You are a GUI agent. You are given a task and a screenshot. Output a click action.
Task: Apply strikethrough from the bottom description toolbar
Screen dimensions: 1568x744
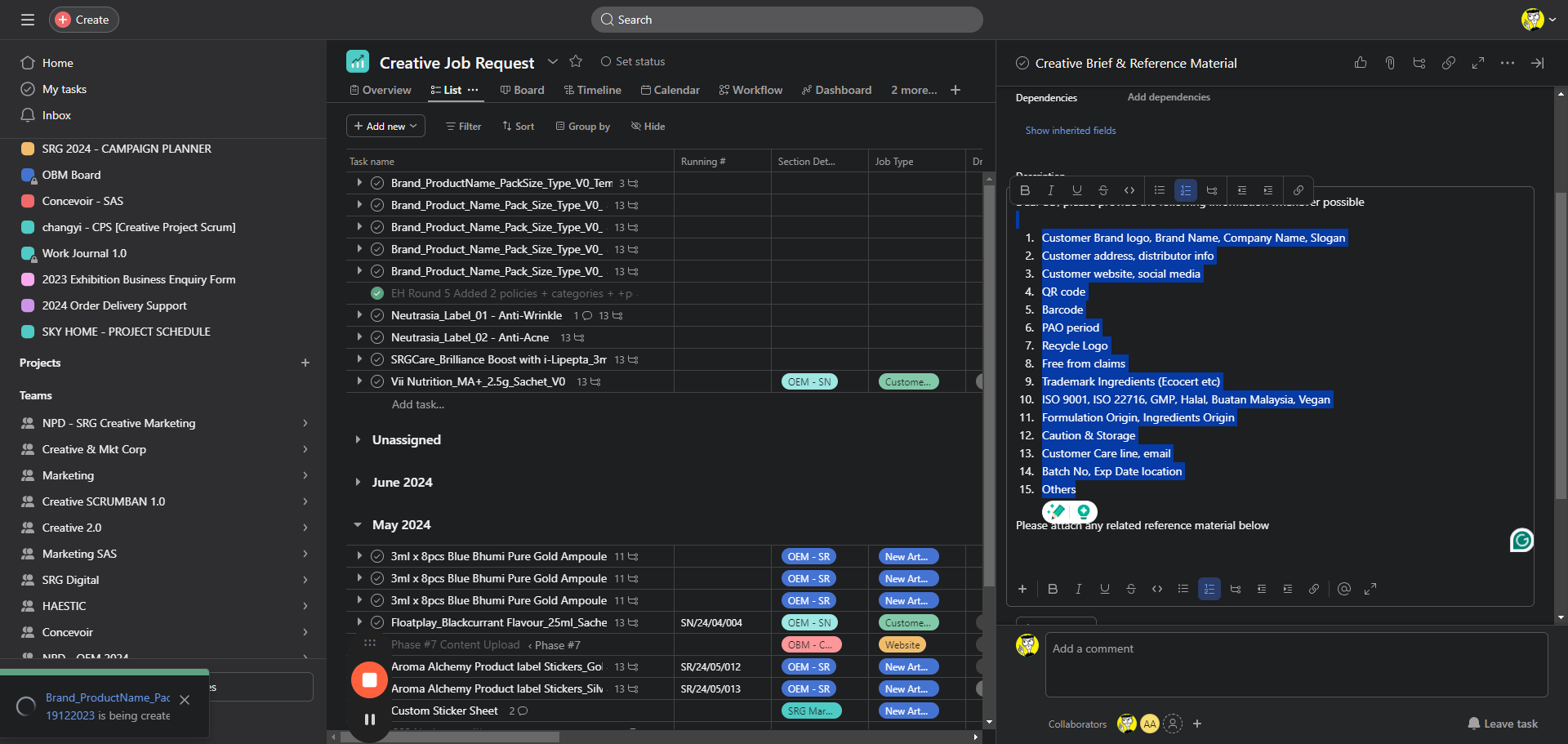pos(1131,589)
